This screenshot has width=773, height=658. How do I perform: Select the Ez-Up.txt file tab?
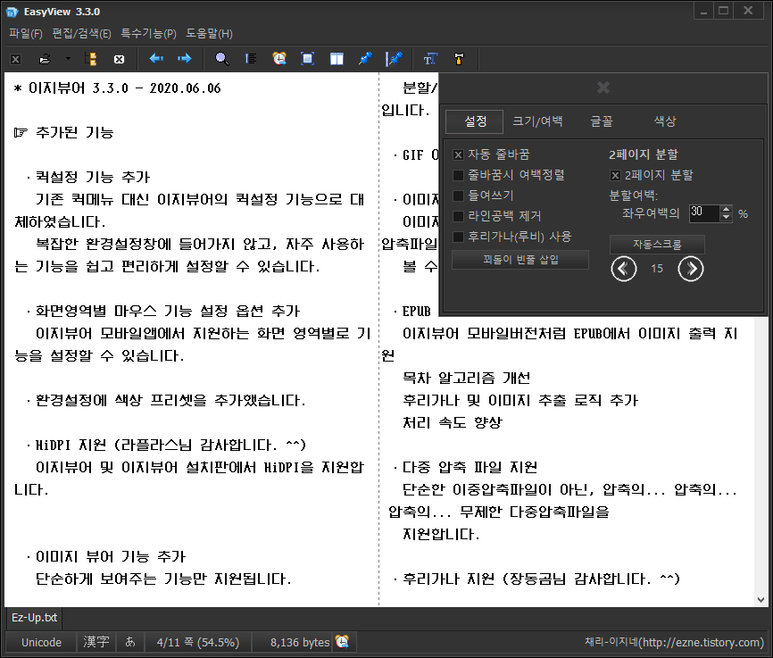tap(34, 618)
